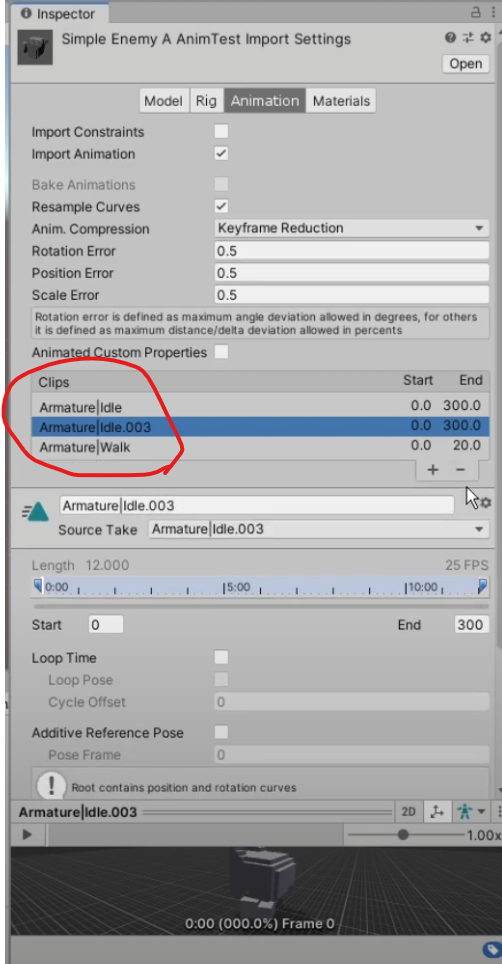
Task: Select the Armature|Idle clip row
Action: [260, 406]
